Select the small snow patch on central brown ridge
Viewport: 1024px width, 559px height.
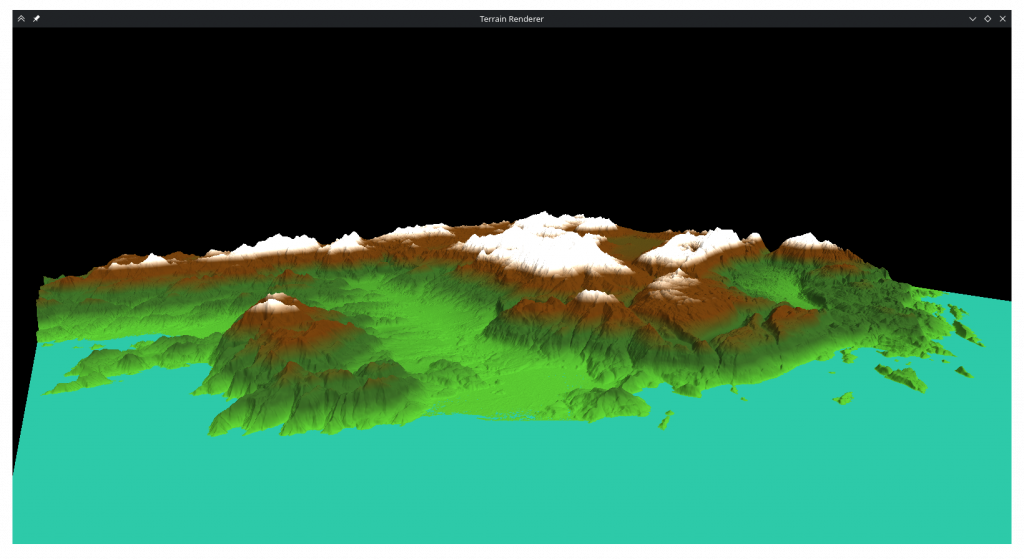coord(596,296)
